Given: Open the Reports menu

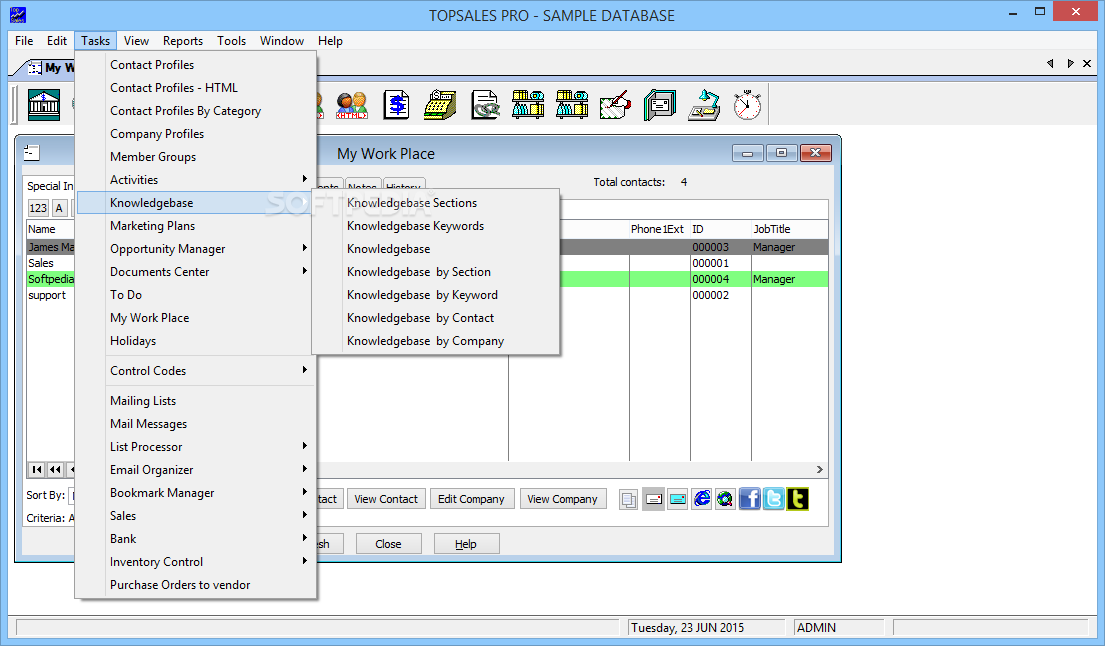Looking at the screenshot, I should [x=183, y=41].
